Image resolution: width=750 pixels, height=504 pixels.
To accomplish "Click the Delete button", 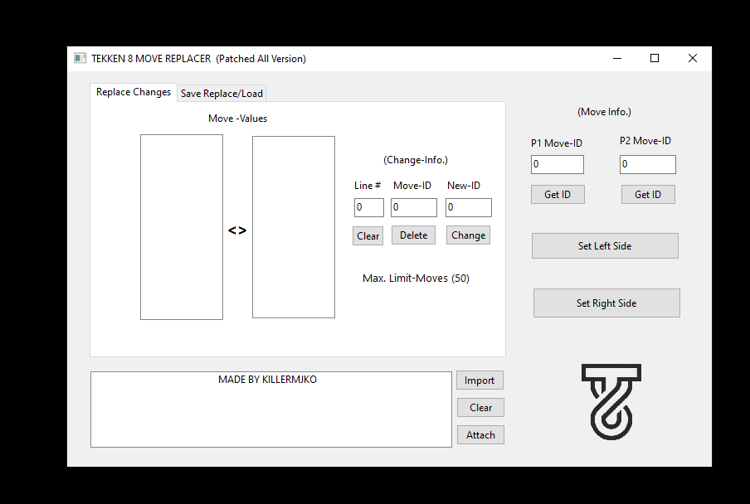I will pos(413,235).
